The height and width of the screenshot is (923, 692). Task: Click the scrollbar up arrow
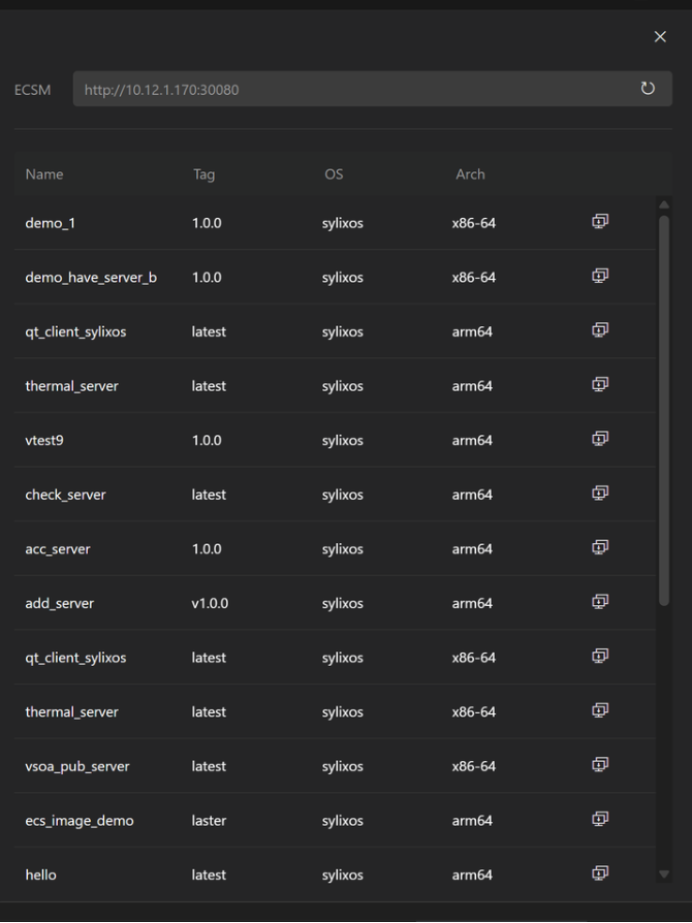(664, 205)
